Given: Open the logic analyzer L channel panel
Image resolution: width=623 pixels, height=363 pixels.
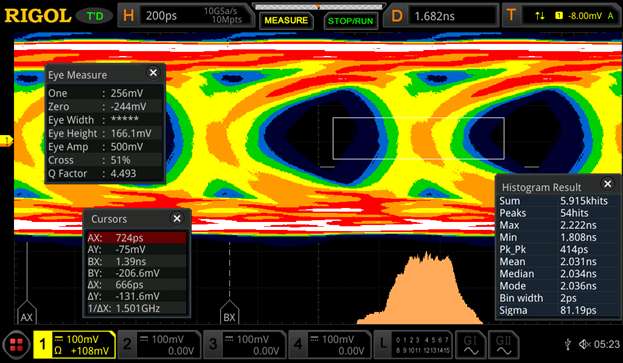Looking at the screenshot, I should point(413,345).
